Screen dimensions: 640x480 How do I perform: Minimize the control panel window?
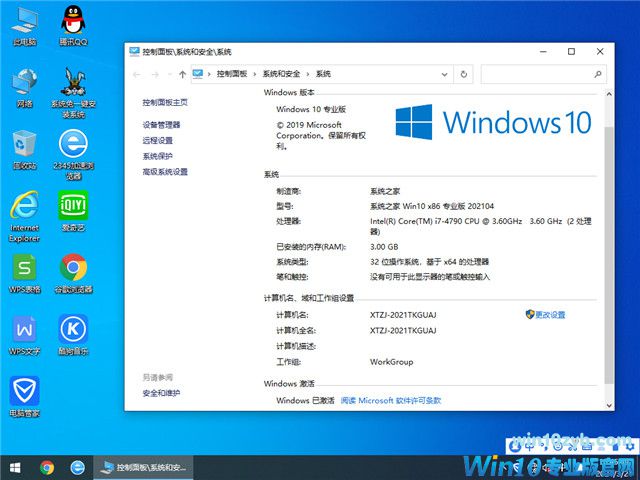543,51
